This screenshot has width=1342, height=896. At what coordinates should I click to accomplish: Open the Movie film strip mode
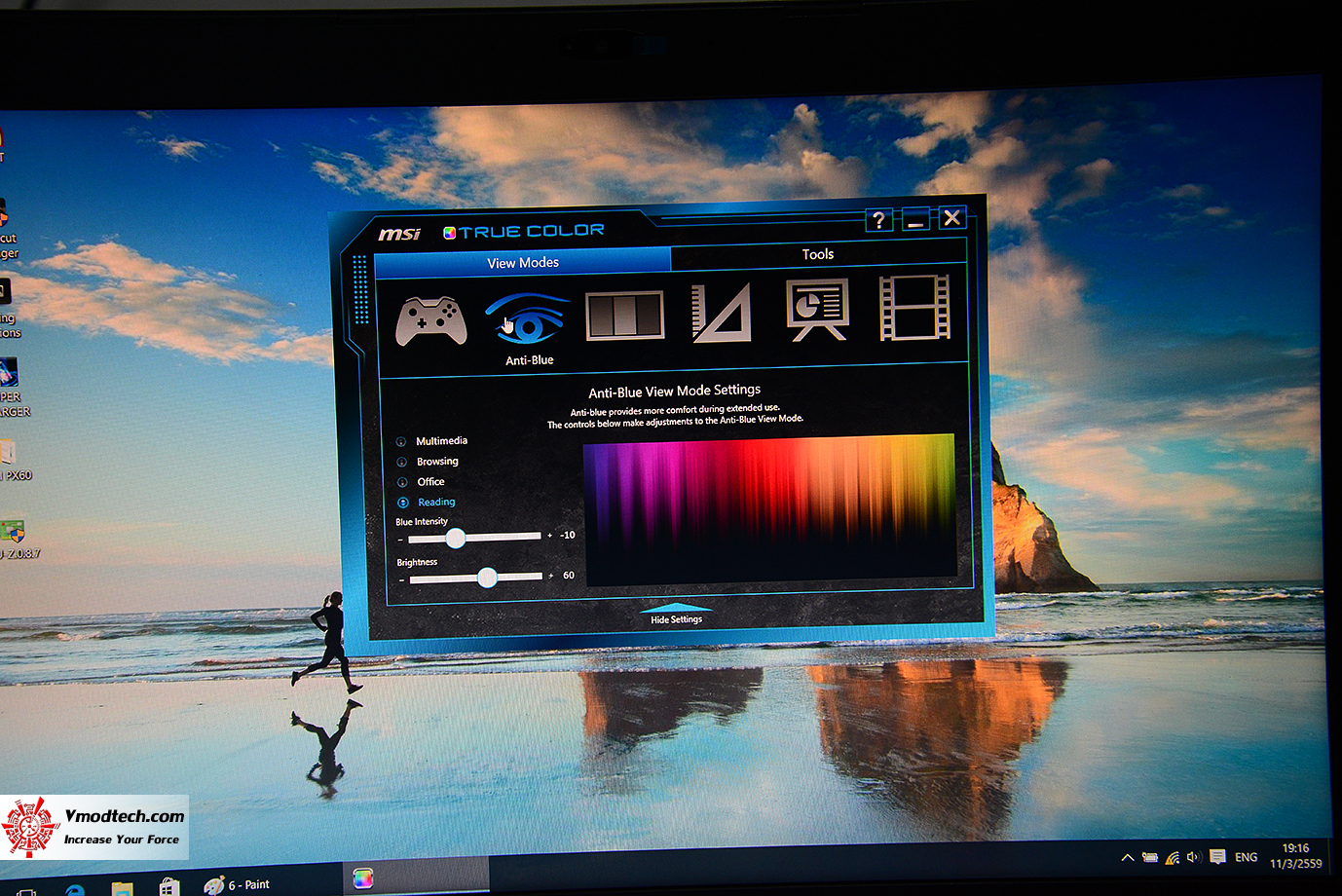(x=913, y=314)
